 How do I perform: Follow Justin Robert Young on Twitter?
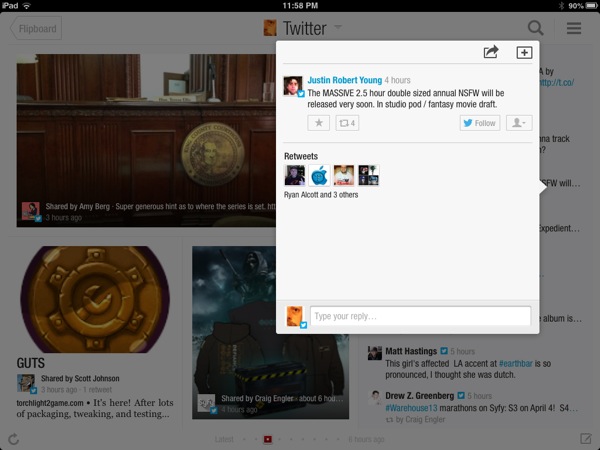pyautogui.click(x=480, y=123)
